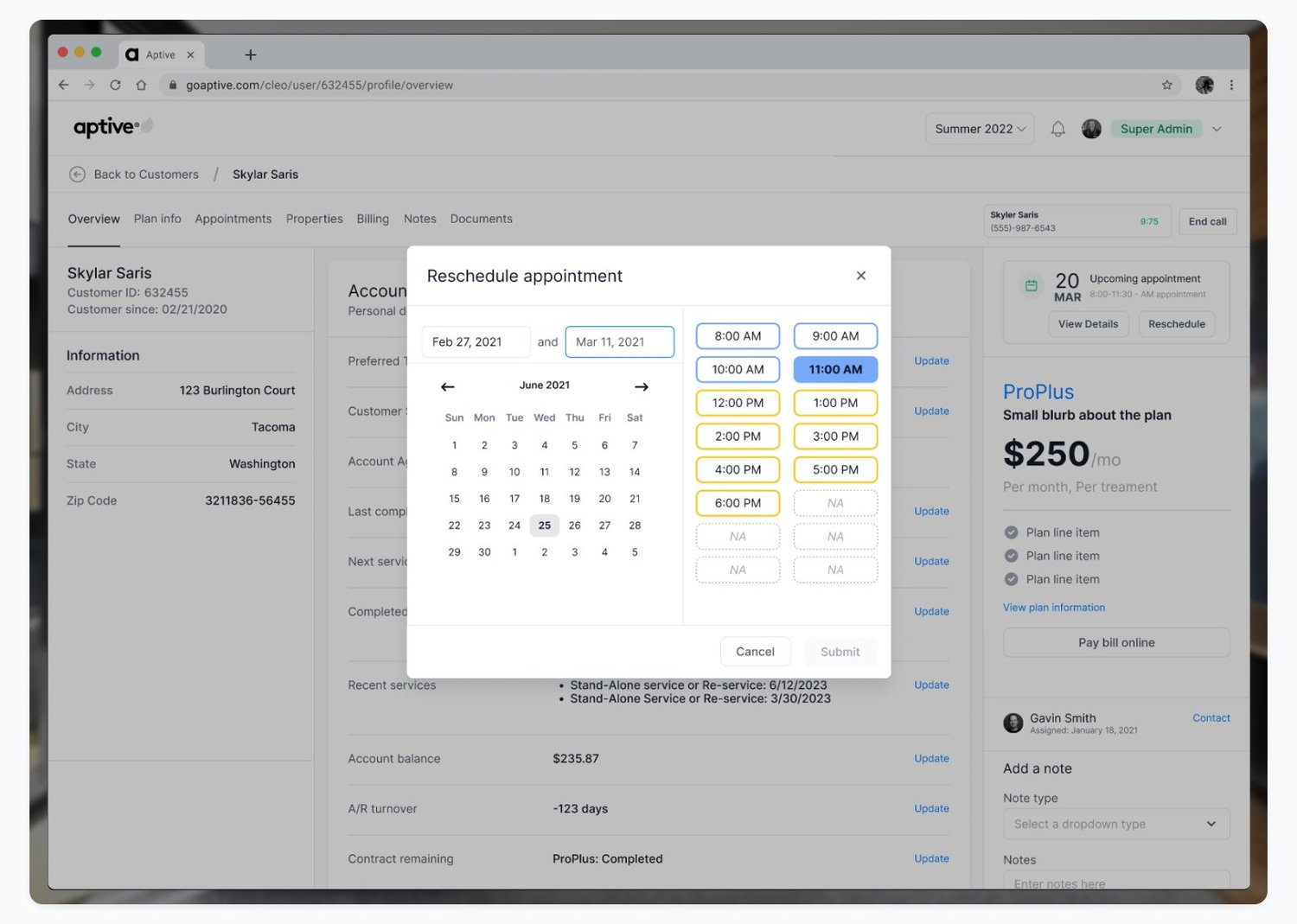Screen dimensions: 1297x924
Task: Select the 6:00 PM time slot
Action: (x=738, y=503)
